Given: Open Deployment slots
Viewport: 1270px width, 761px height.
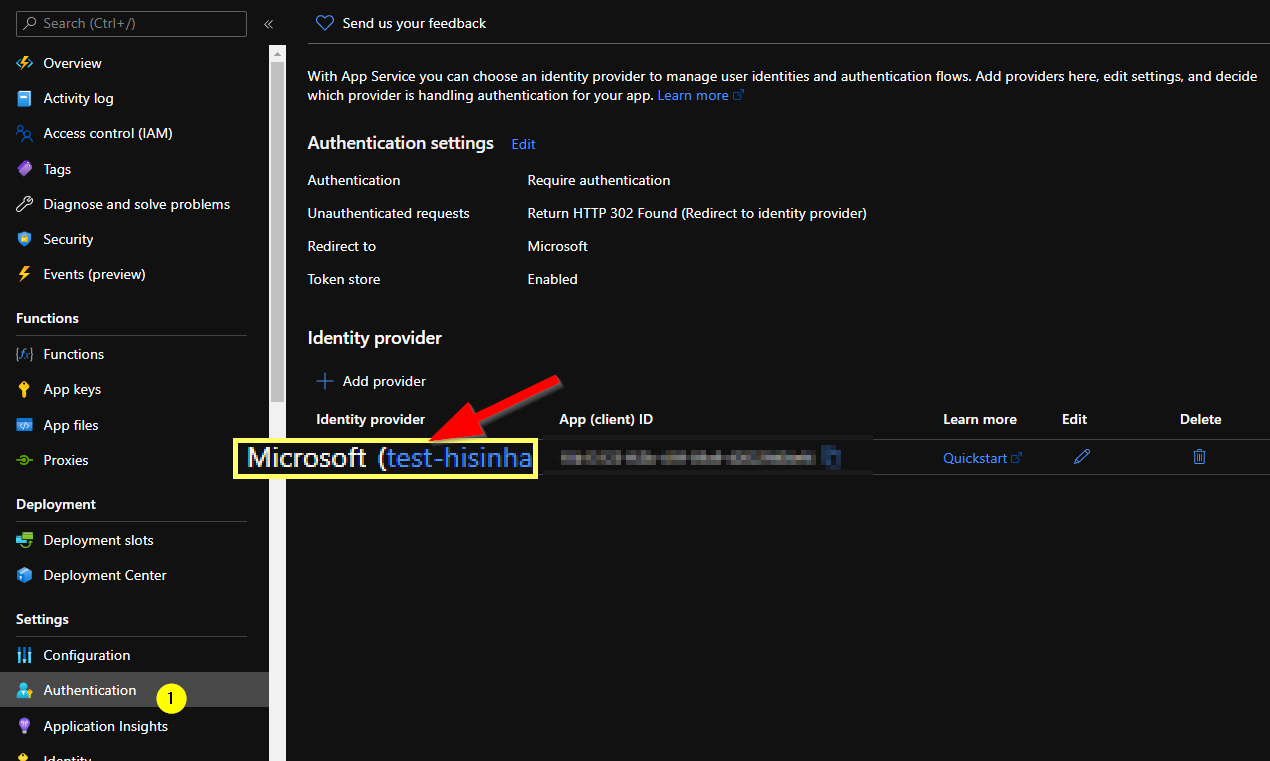Looking at the screenshot, I should (134, 540).
